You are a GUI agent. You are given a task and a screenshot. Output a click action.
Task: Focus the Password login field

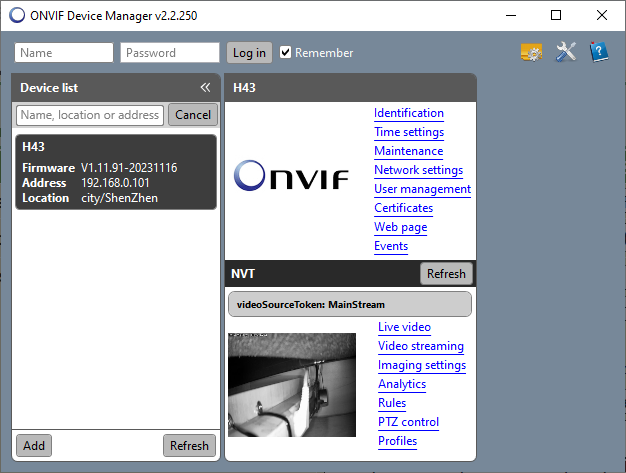(170, 53)
